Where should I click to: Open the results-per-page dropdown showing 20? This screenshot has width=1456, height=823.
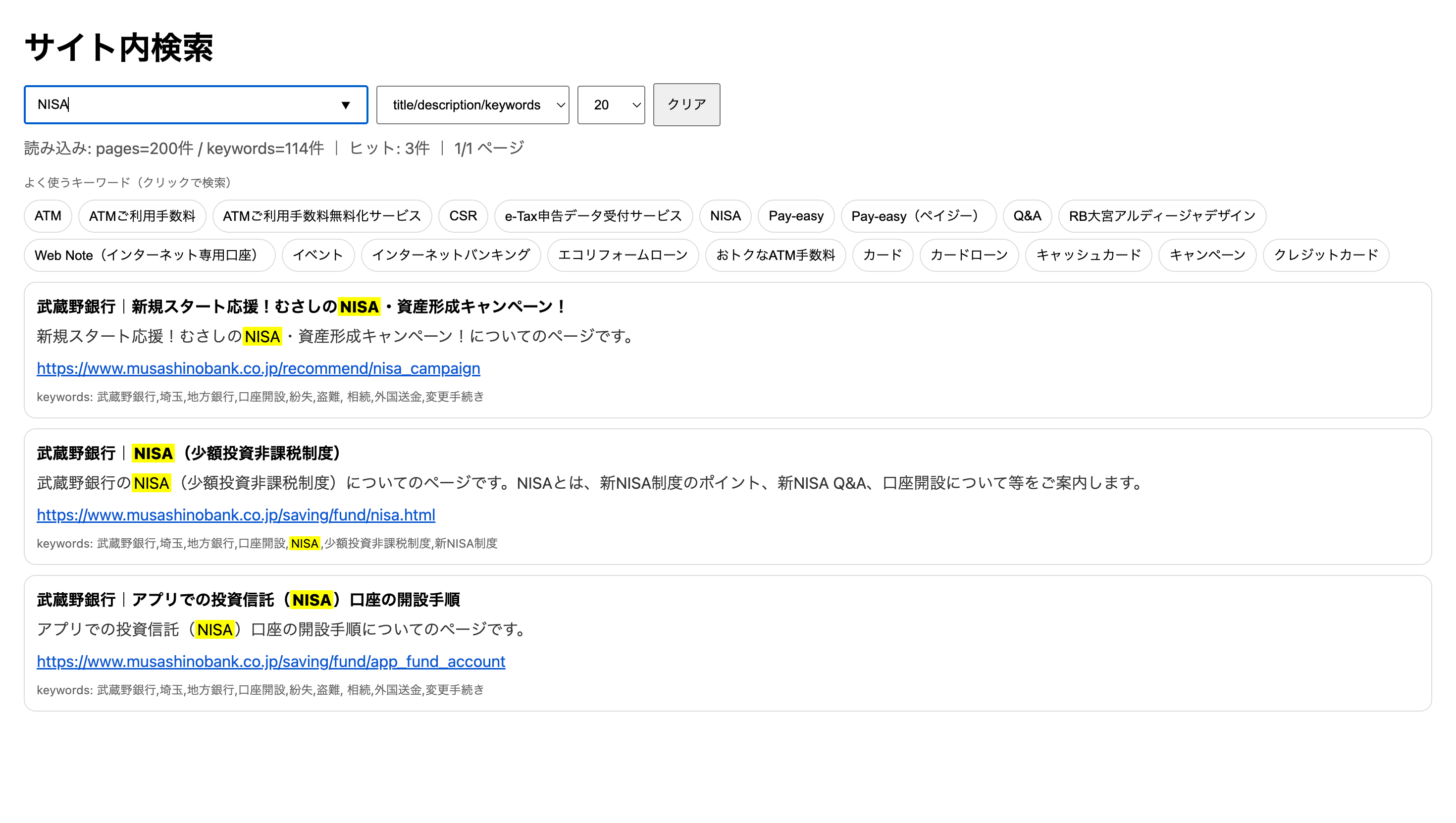(611, 104)
